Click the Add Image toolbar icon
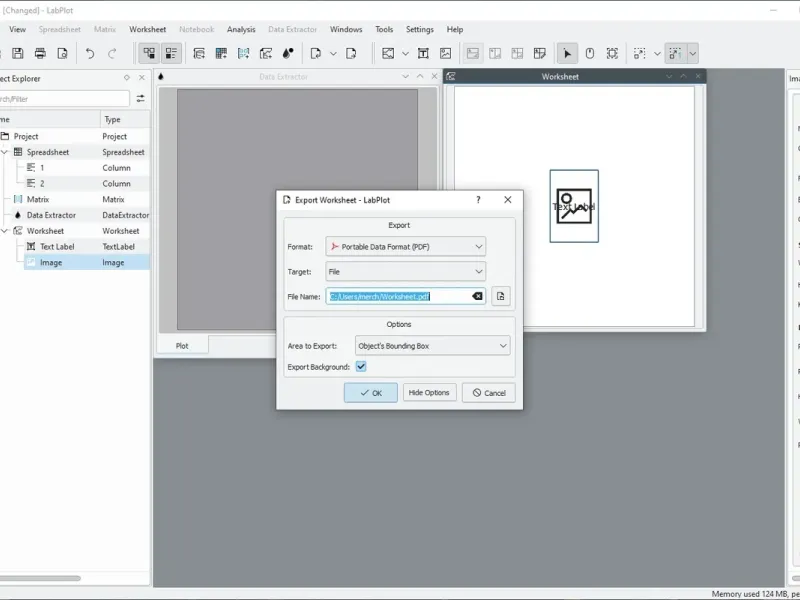The width and height of the screenshot is (800, 600). pos(445,54)
